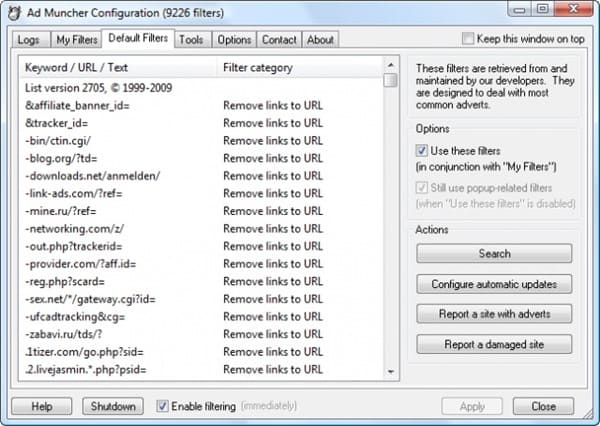The image size is (600, 426).
Task: Sort by Filter category column header
Action: click(x=300, y=67)
